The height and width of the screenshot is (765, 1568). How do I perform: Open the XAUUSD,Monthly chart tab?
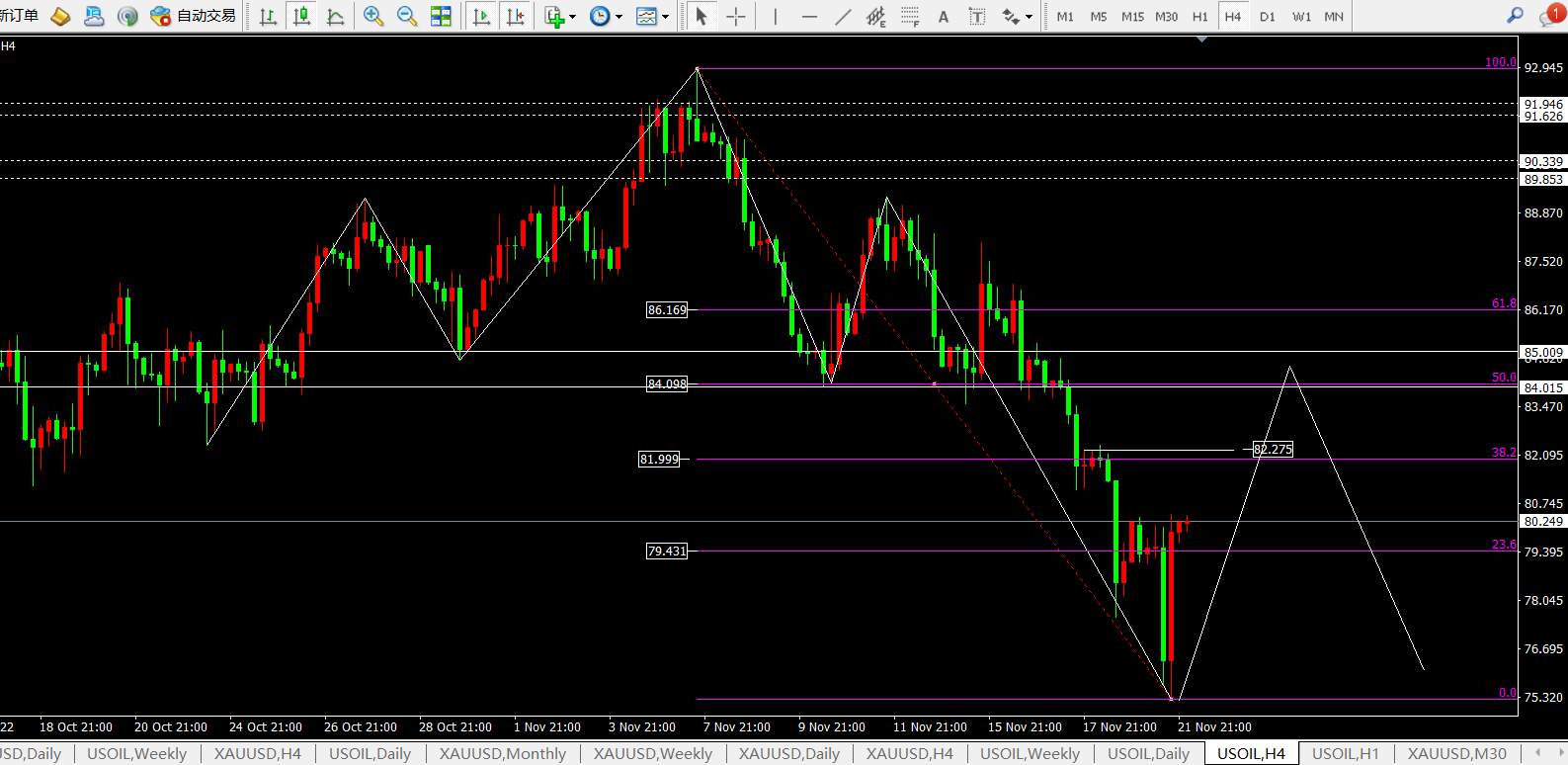(x=503, y=754)
